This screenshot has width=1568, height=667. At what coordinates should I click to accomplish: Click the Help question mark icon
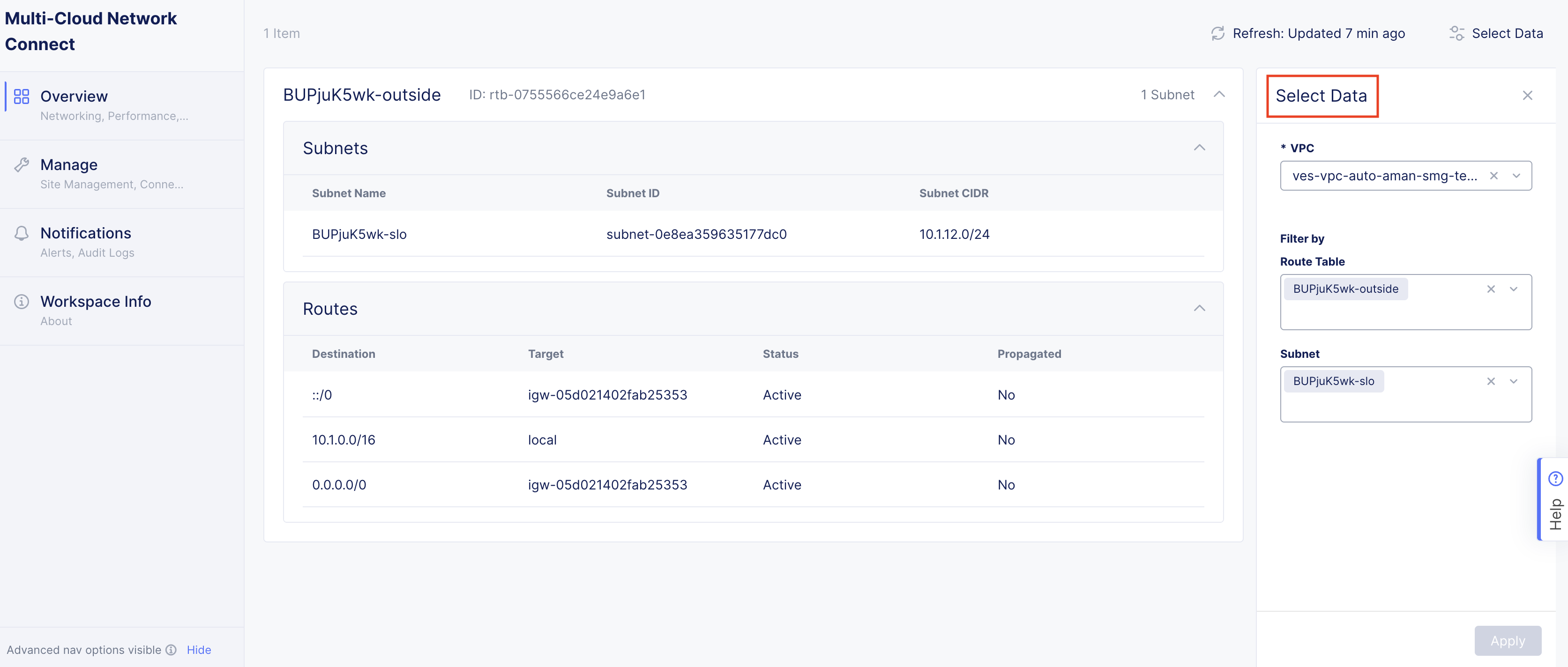pyautogui.click(x=1556, y=478)
